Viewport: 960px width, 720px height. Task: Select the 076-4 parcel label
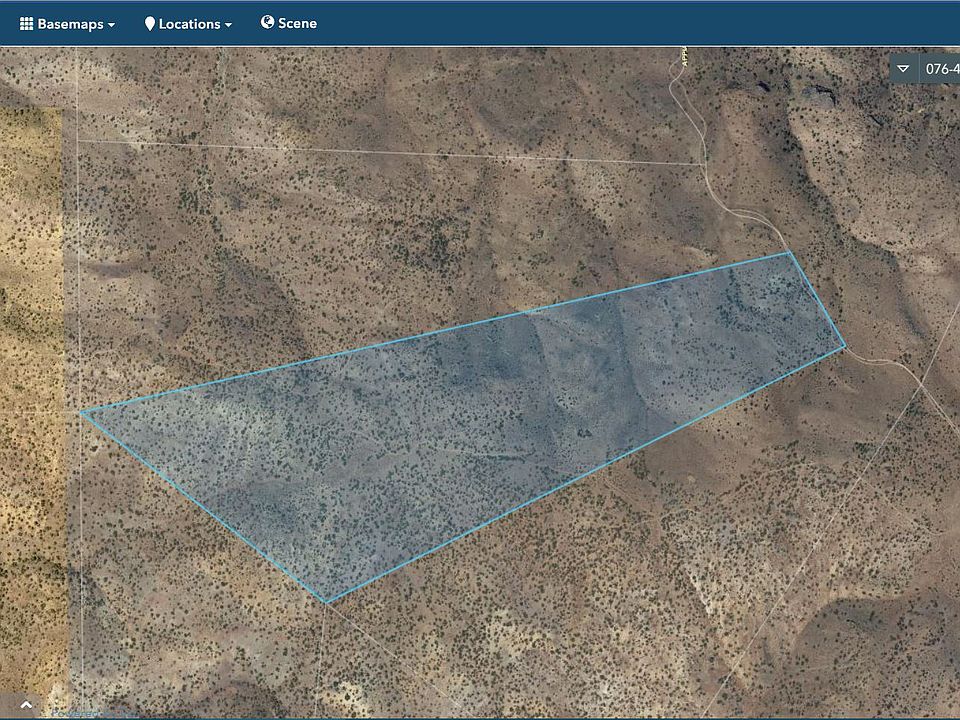[942, 69]
